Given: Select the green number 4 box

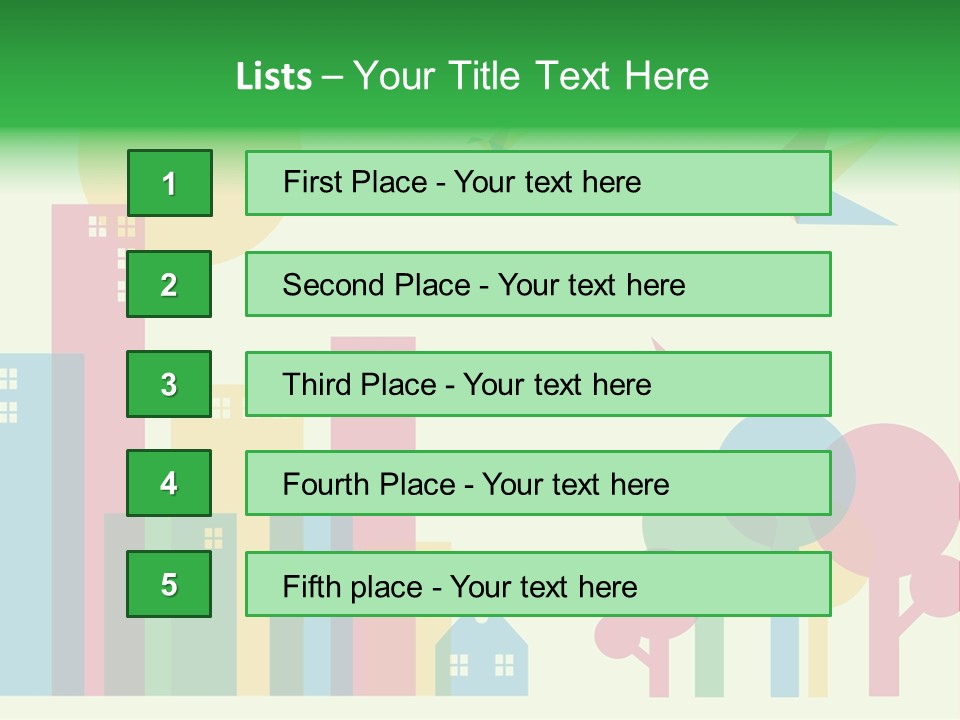Looking at the screenshot, I should pyautogui.click(x=169, y=483).
